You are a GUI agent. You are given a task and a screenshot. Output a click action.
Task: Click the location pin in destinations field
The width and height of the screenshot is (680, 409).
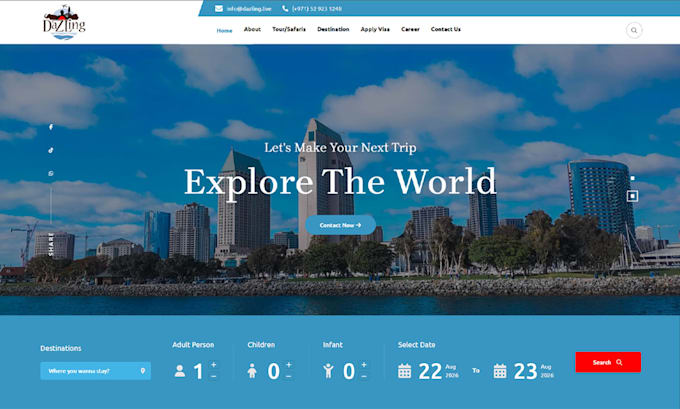click(143, 371)
